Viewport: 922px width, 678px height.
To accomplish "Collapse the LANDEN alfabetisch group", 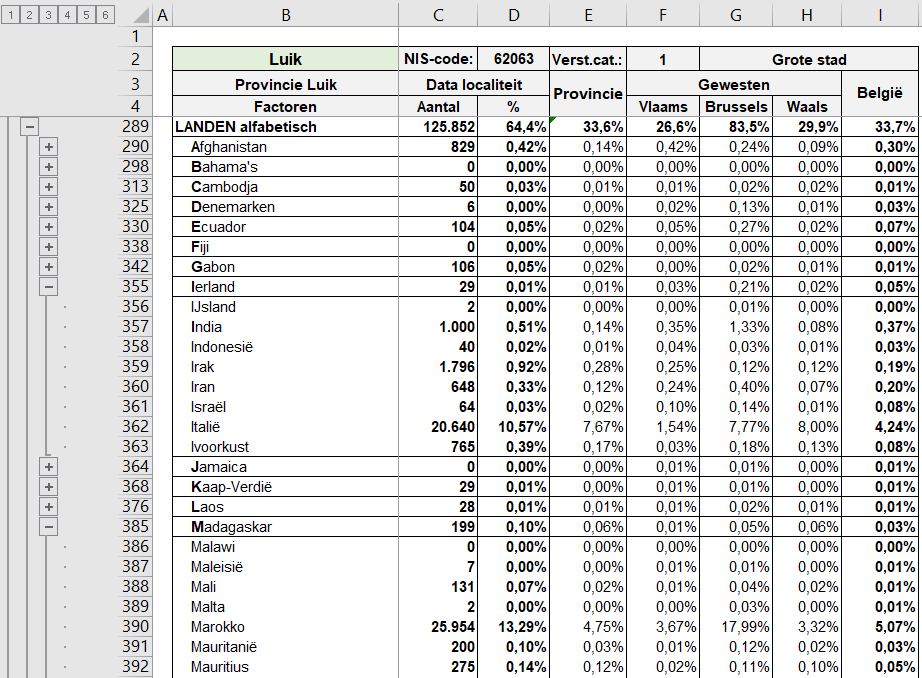I will coord(29,126).
